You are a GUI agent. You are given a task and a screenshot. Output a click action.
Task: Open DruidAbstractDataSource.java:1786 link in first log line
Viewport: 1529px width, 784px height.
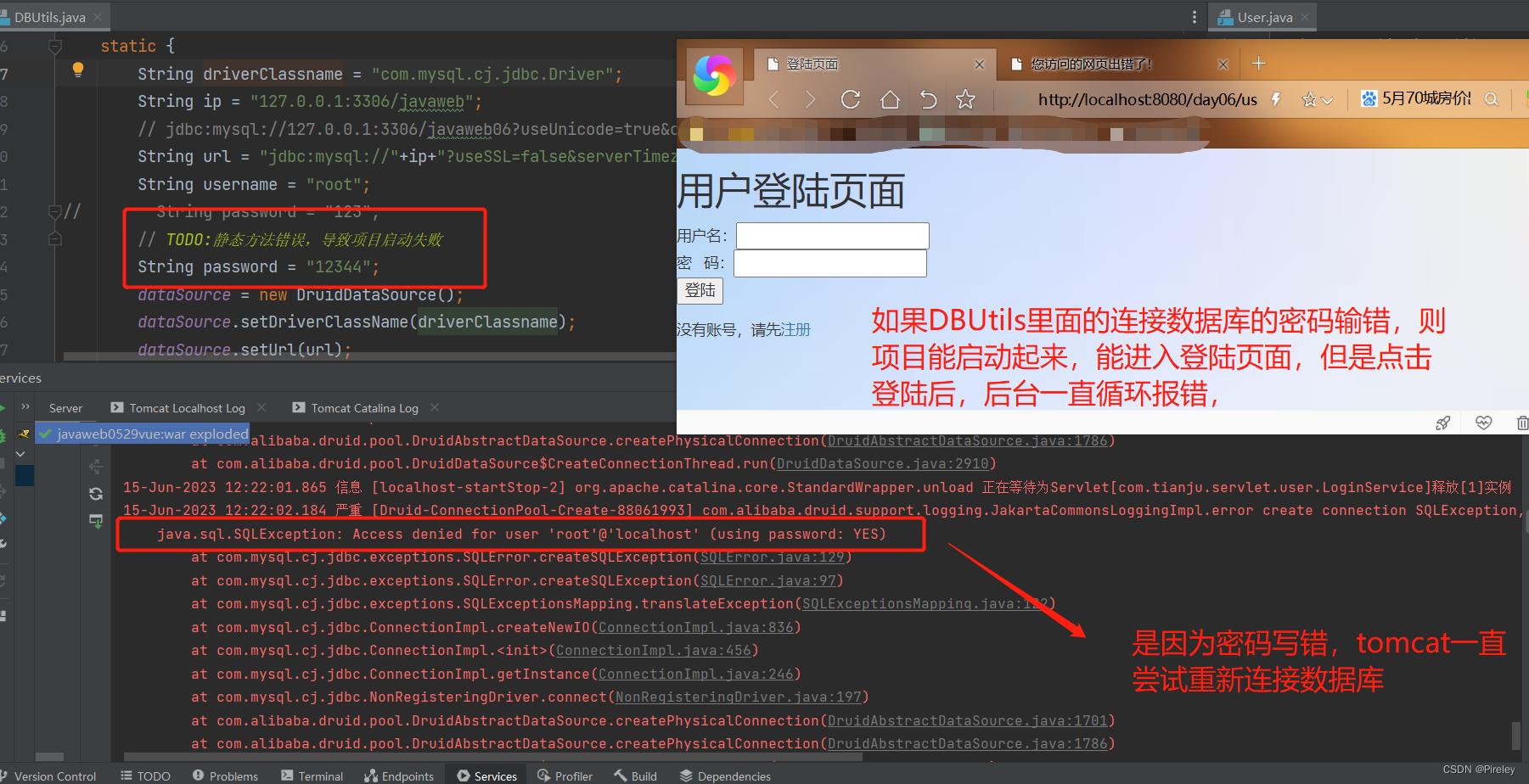[967, 440]
